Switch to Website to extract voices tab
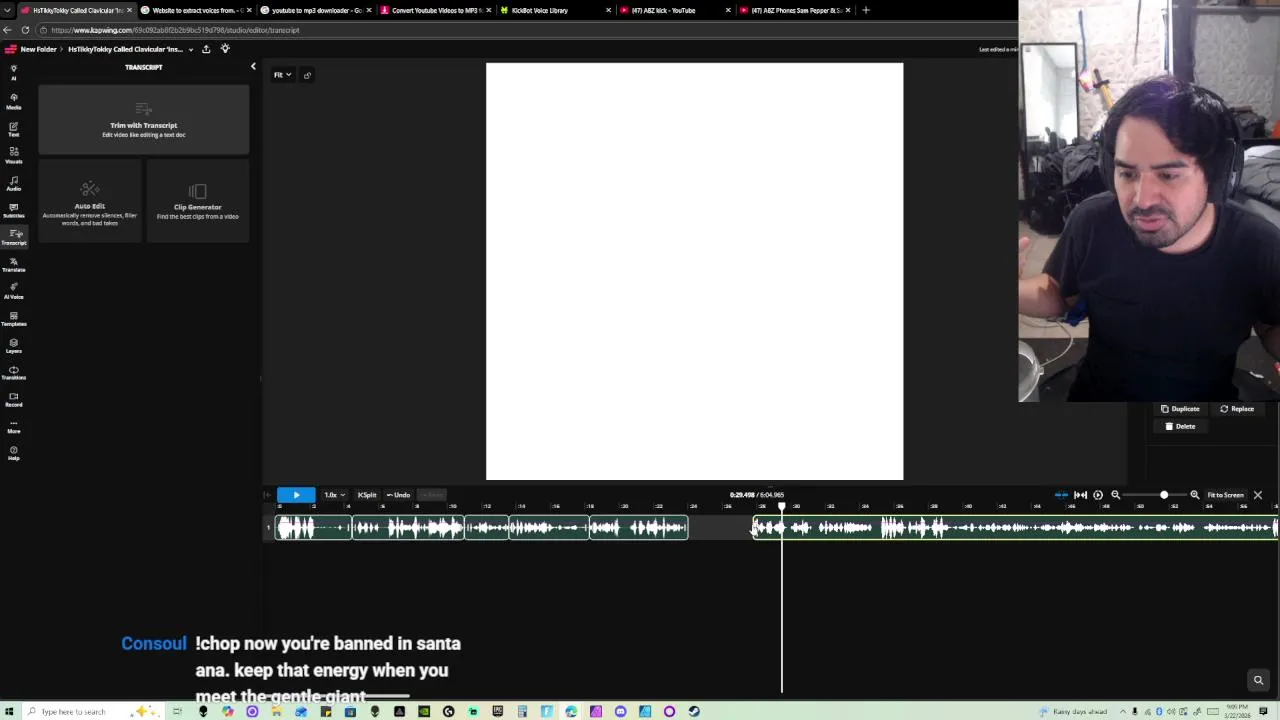The image size is (1280, 720). (x=196, y=10)
